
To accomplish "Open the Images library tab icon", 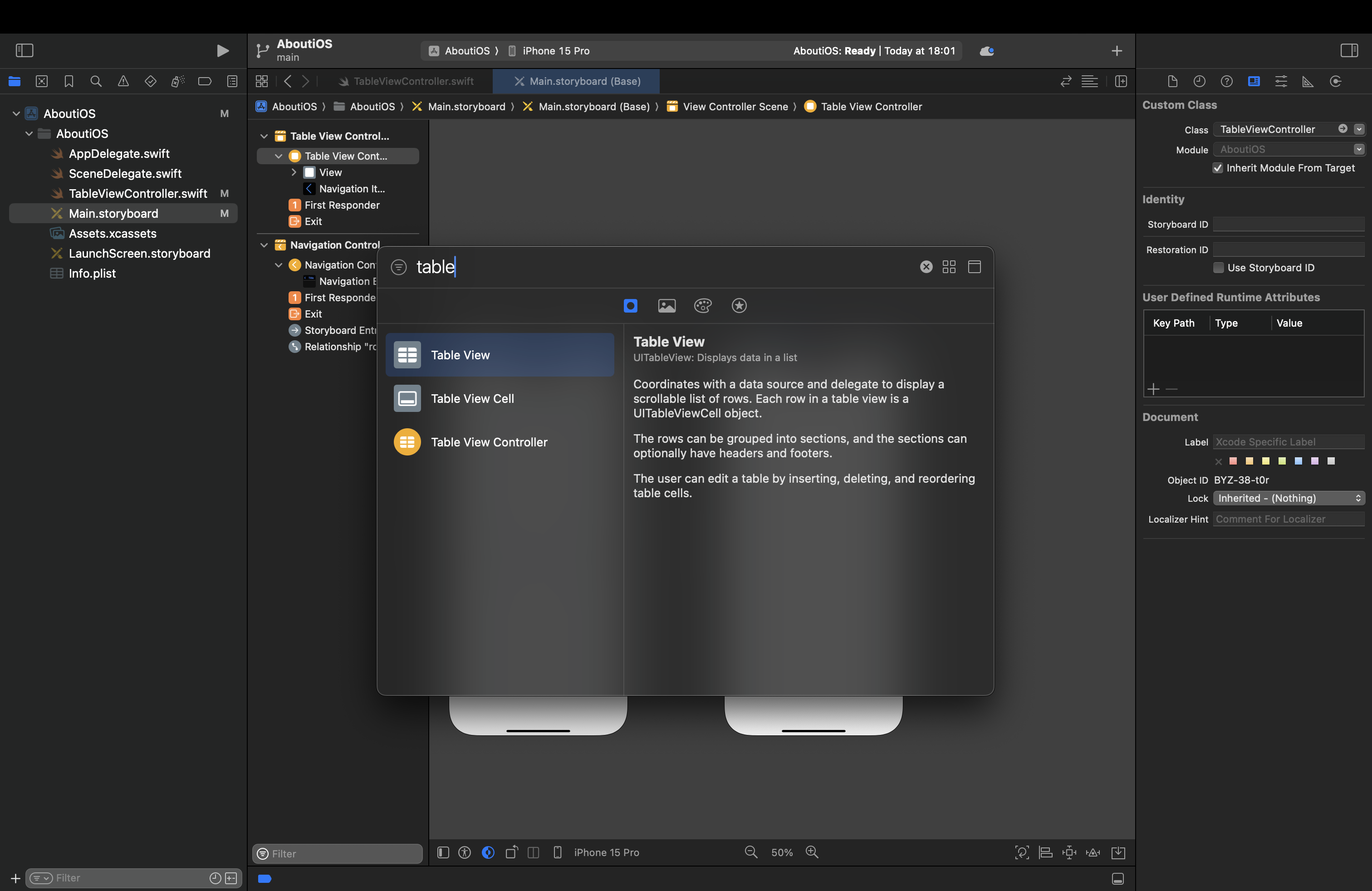I will coord(666,305).
